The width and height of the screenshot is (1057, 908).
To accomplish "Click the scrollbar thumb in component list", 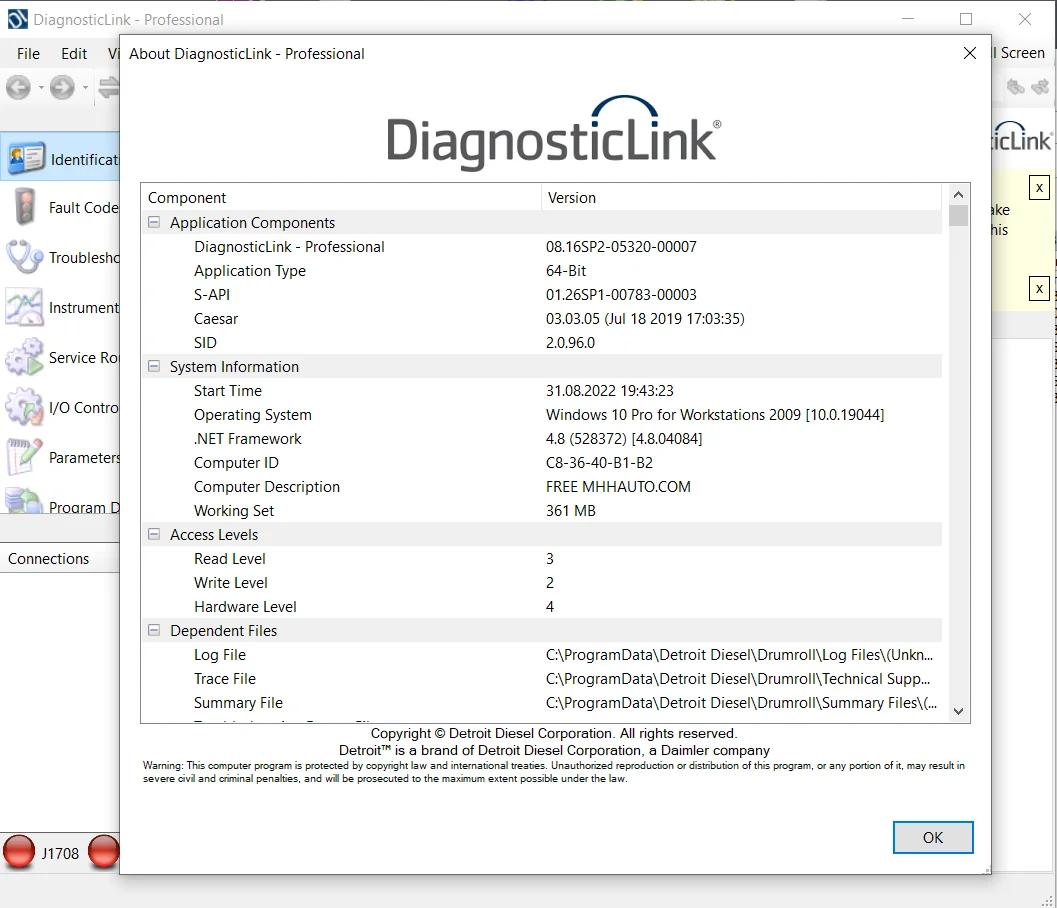I will pos(958,215).
